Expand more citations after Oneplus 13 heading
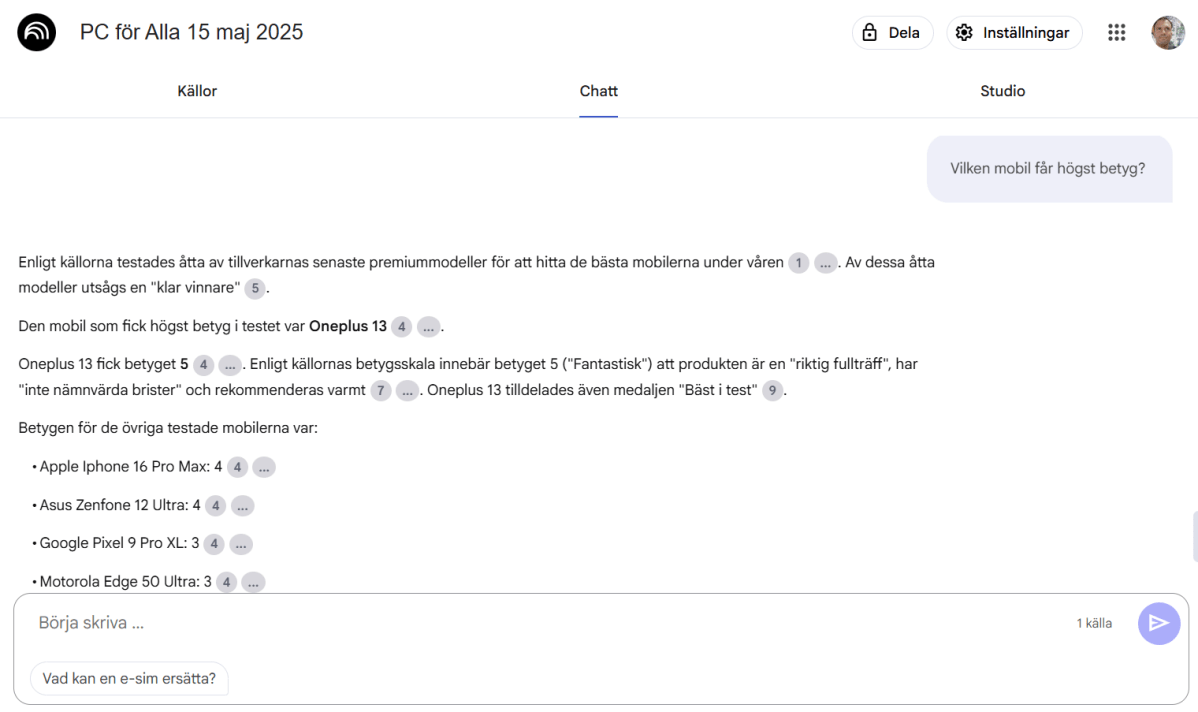The width and height of the screenshot is (1198, 712). coord(429,327)
